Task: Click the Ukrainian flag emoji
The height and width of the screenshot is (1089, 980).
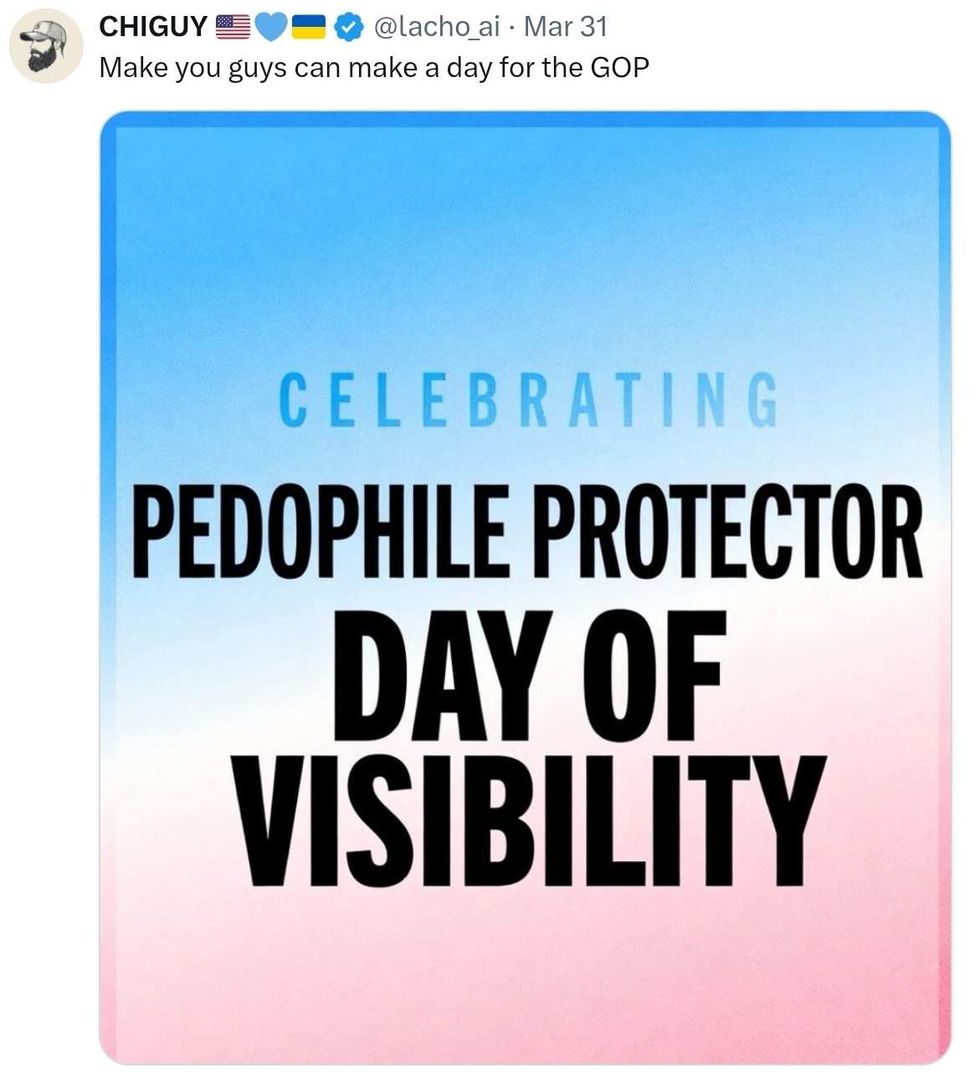Action: [x=308, y=27]
